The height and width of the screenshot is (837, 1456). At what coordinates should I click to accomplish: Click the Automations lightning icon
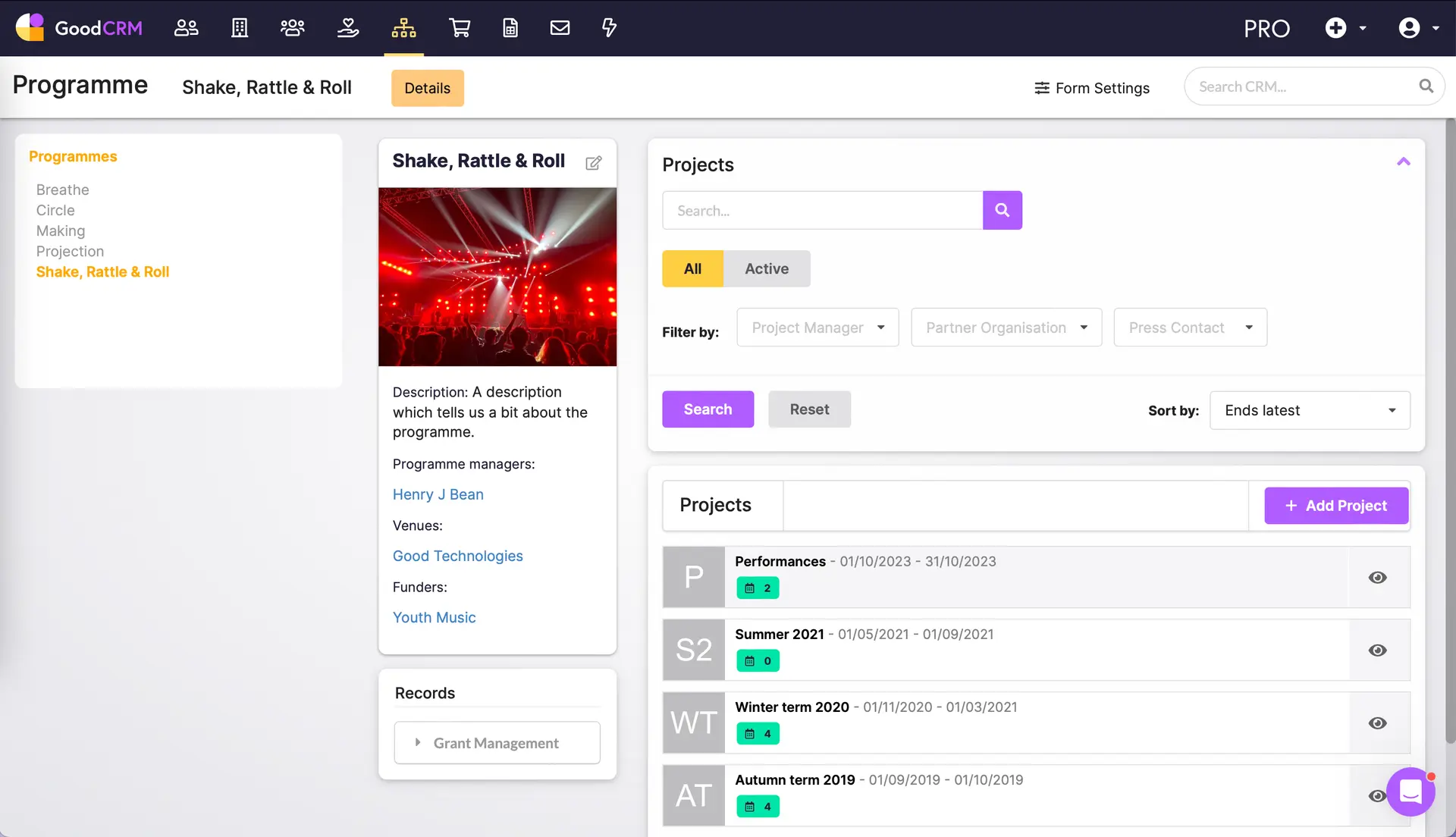point(609,28)
